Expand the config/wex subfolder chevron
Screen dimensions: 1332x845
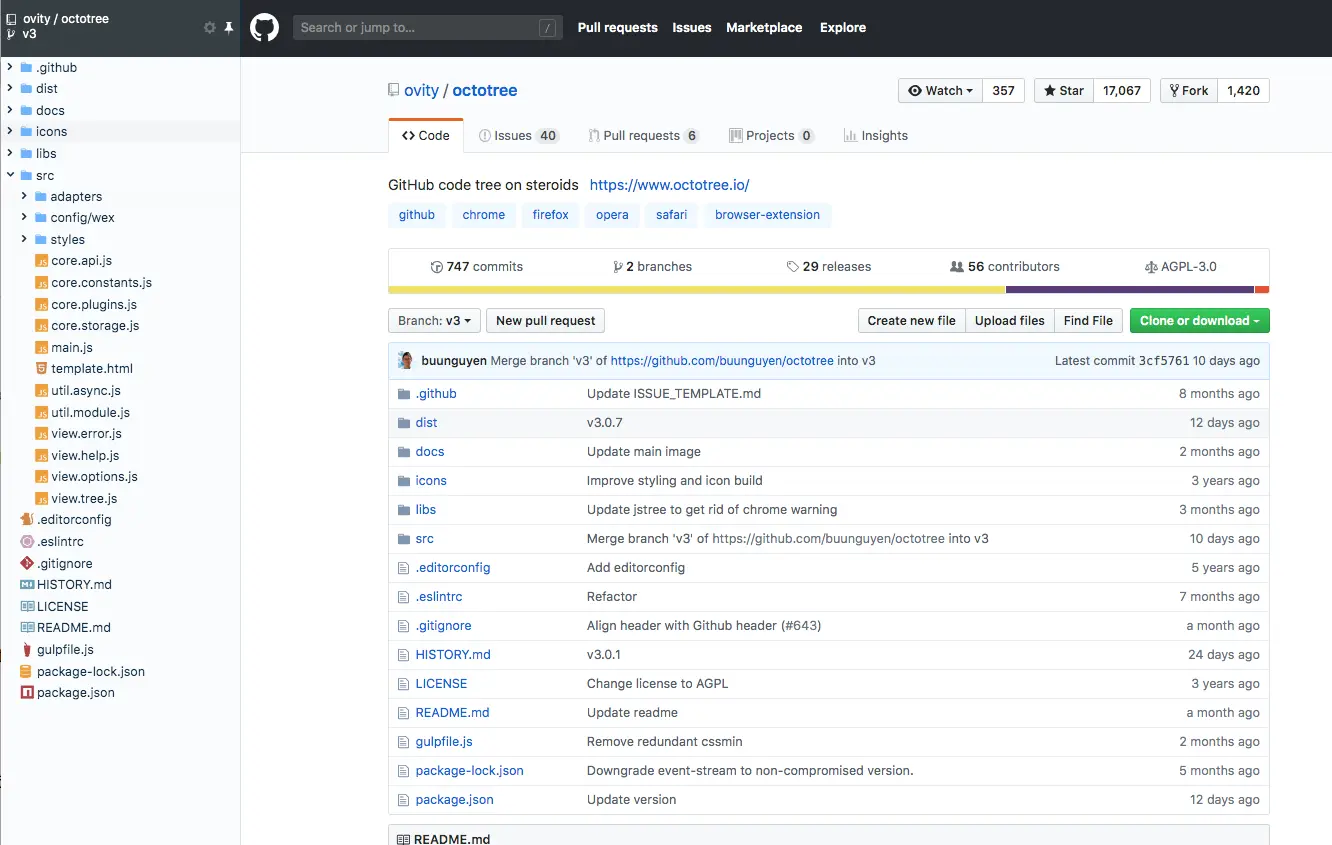pos(24,218)
